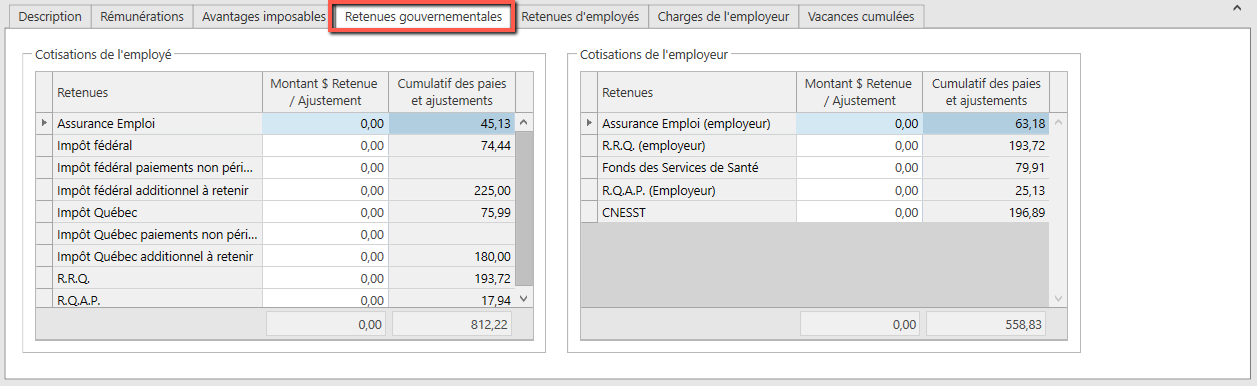
Task: Click employee list scroll-down arrow
Action: click(x=524, y=299)
